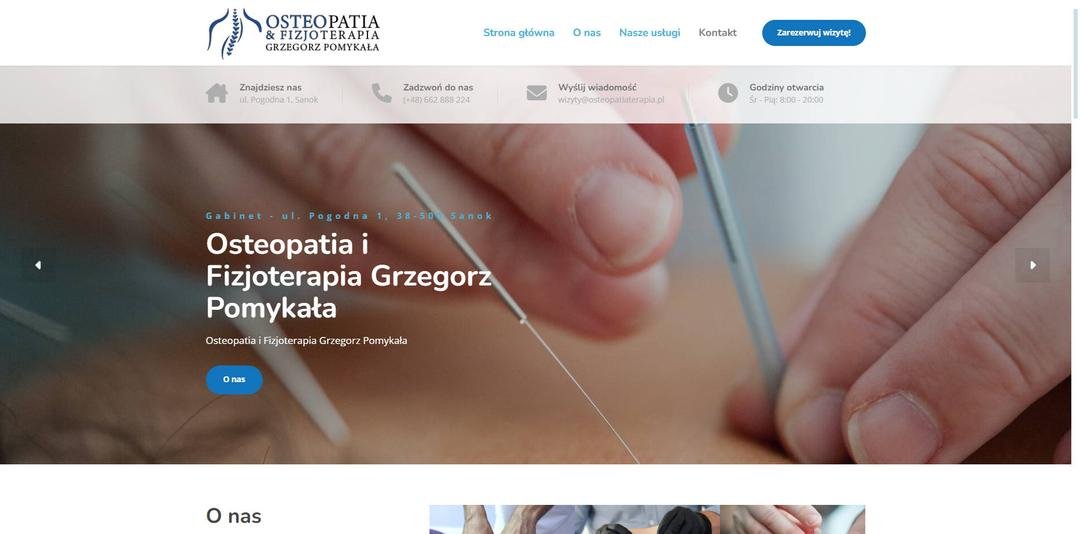This screenshot has height=534, width=1080.
Task: Click the email wizyty@osteopatiaterapia.pl
Action: pyautogui.click(x=611, y=100)
